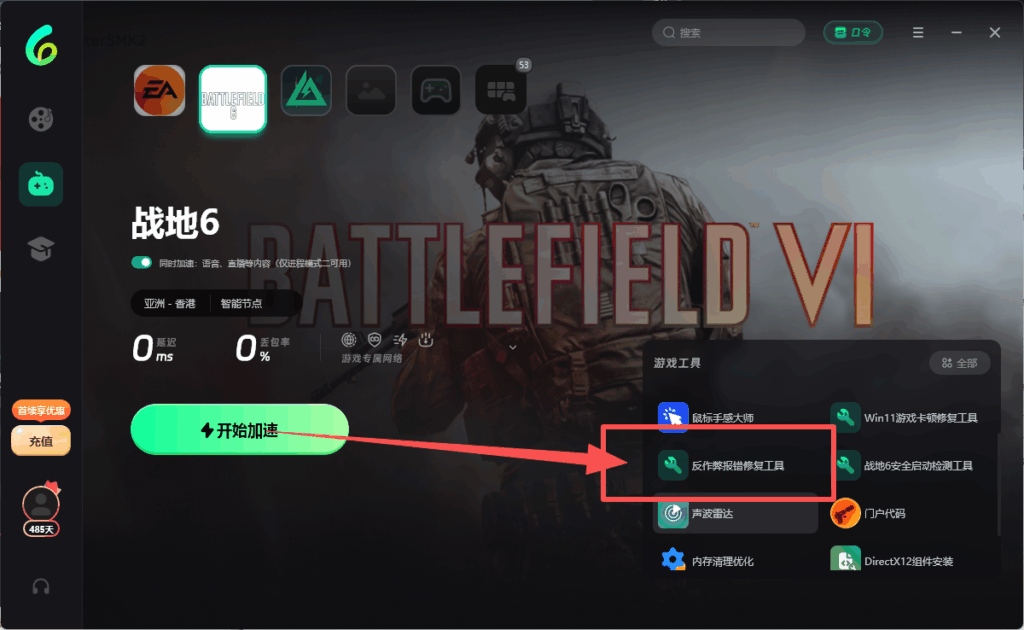Screen dimensions: 1024x630
Task: Open the 亚洲-香港 region selector
Action: (x=170, y=304)
